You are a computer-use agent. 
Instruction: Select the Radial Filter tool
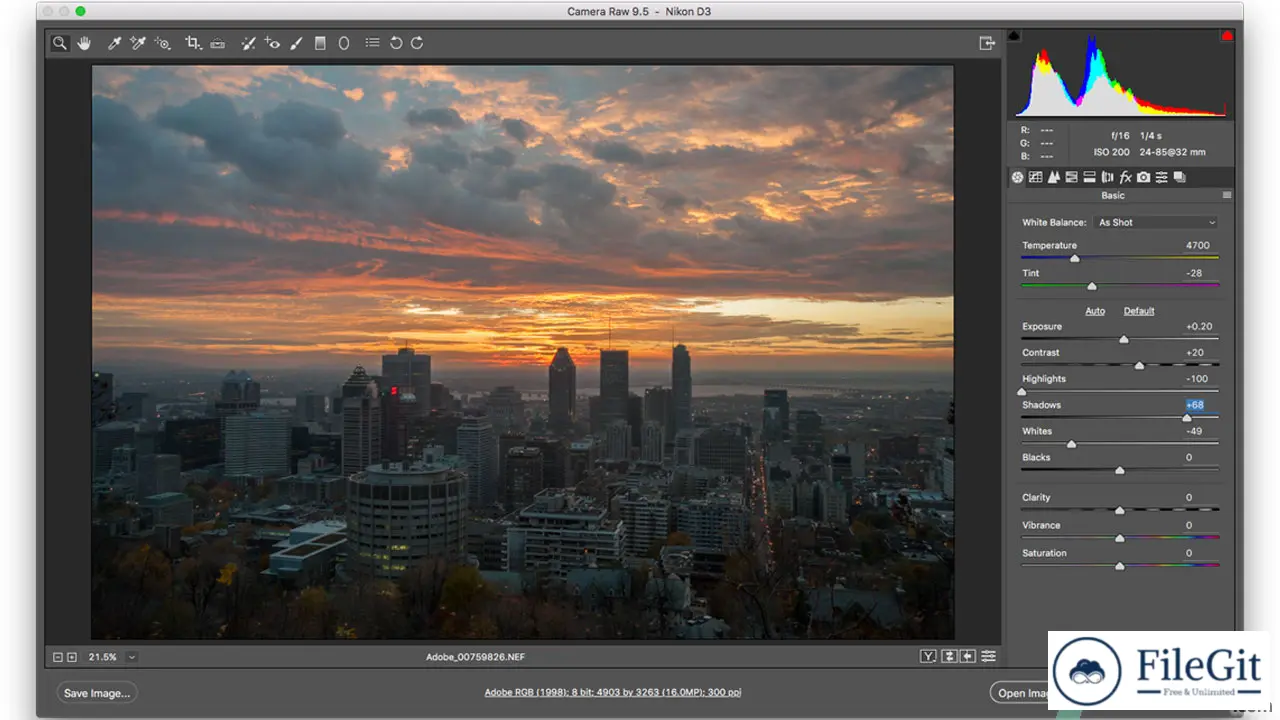tap(344, 43)
